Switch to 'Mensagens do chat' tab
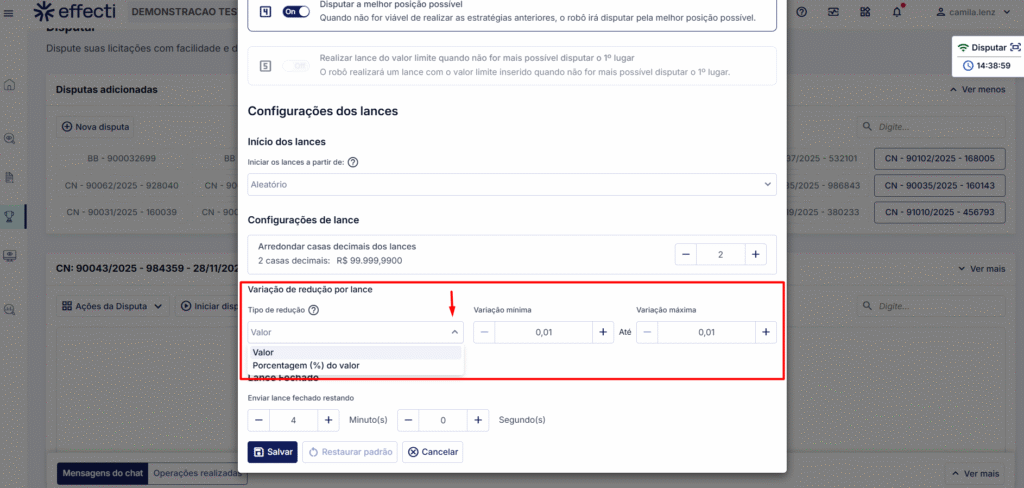 tap(102, 473)
